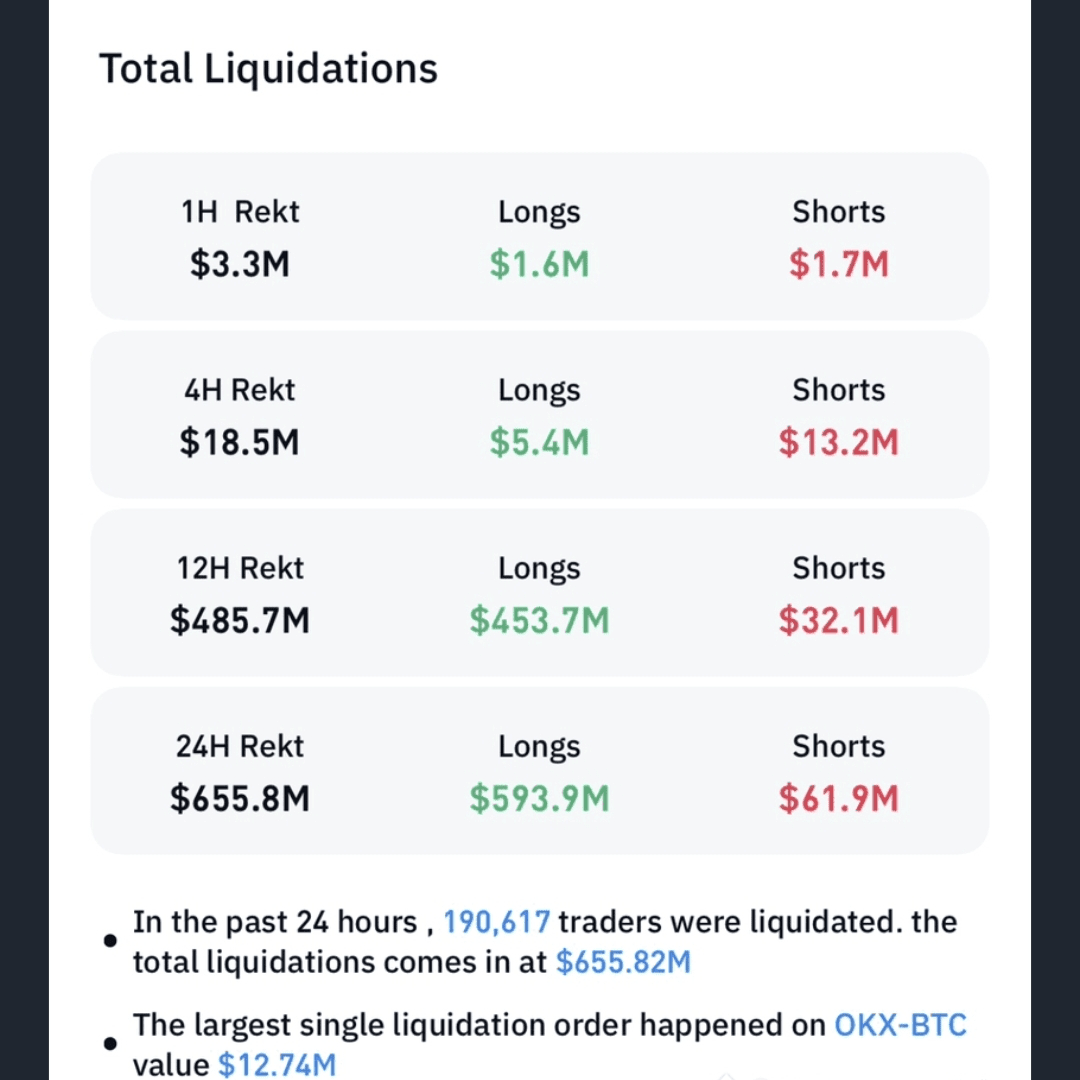1080x1080 pixels.
Task: Click the $655.8M 24H total value
Action: pos(240,798)
